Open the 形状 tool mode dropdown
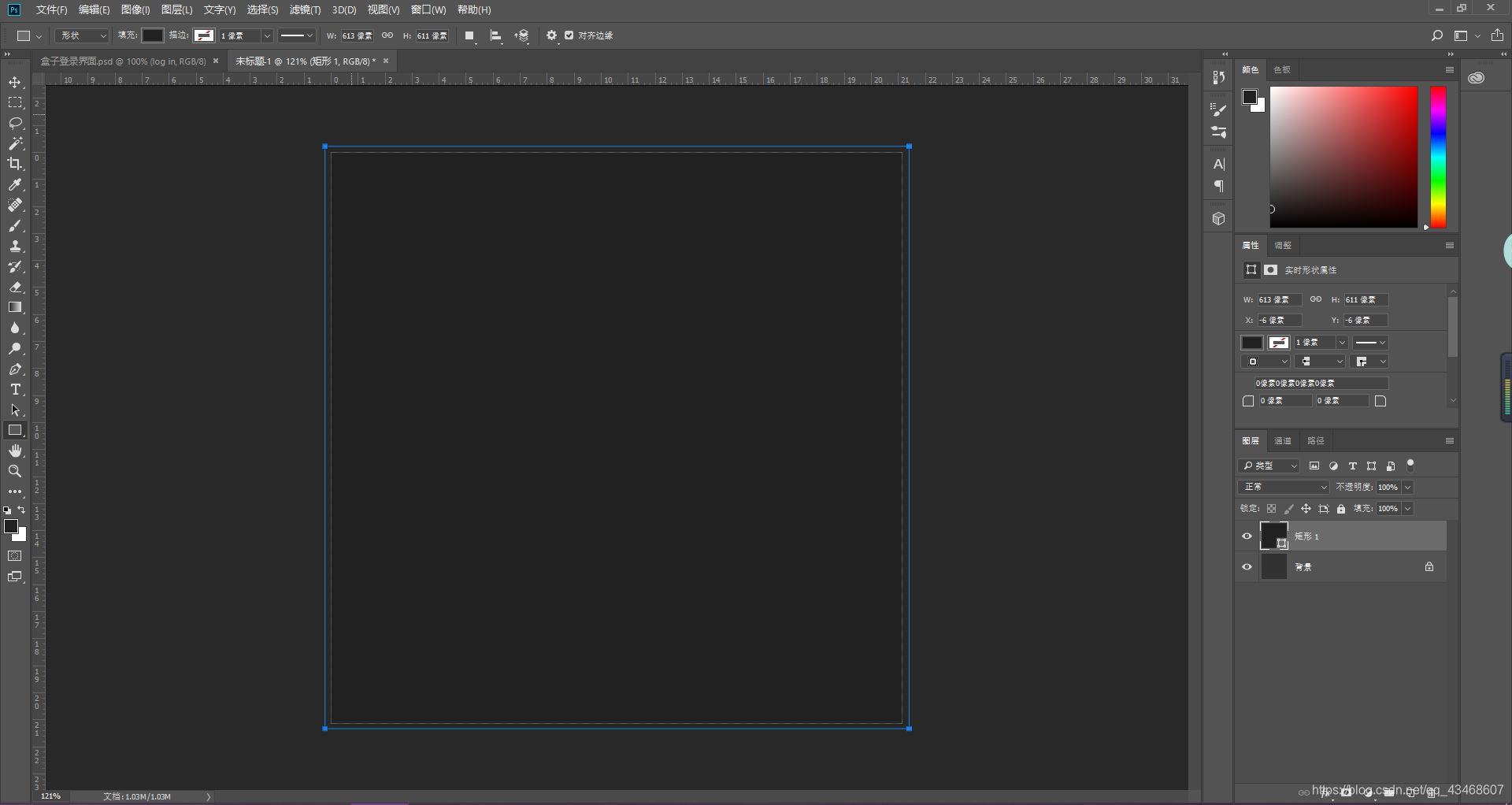This screenshot has height=805, width=1512. click(x=82, y=35)
